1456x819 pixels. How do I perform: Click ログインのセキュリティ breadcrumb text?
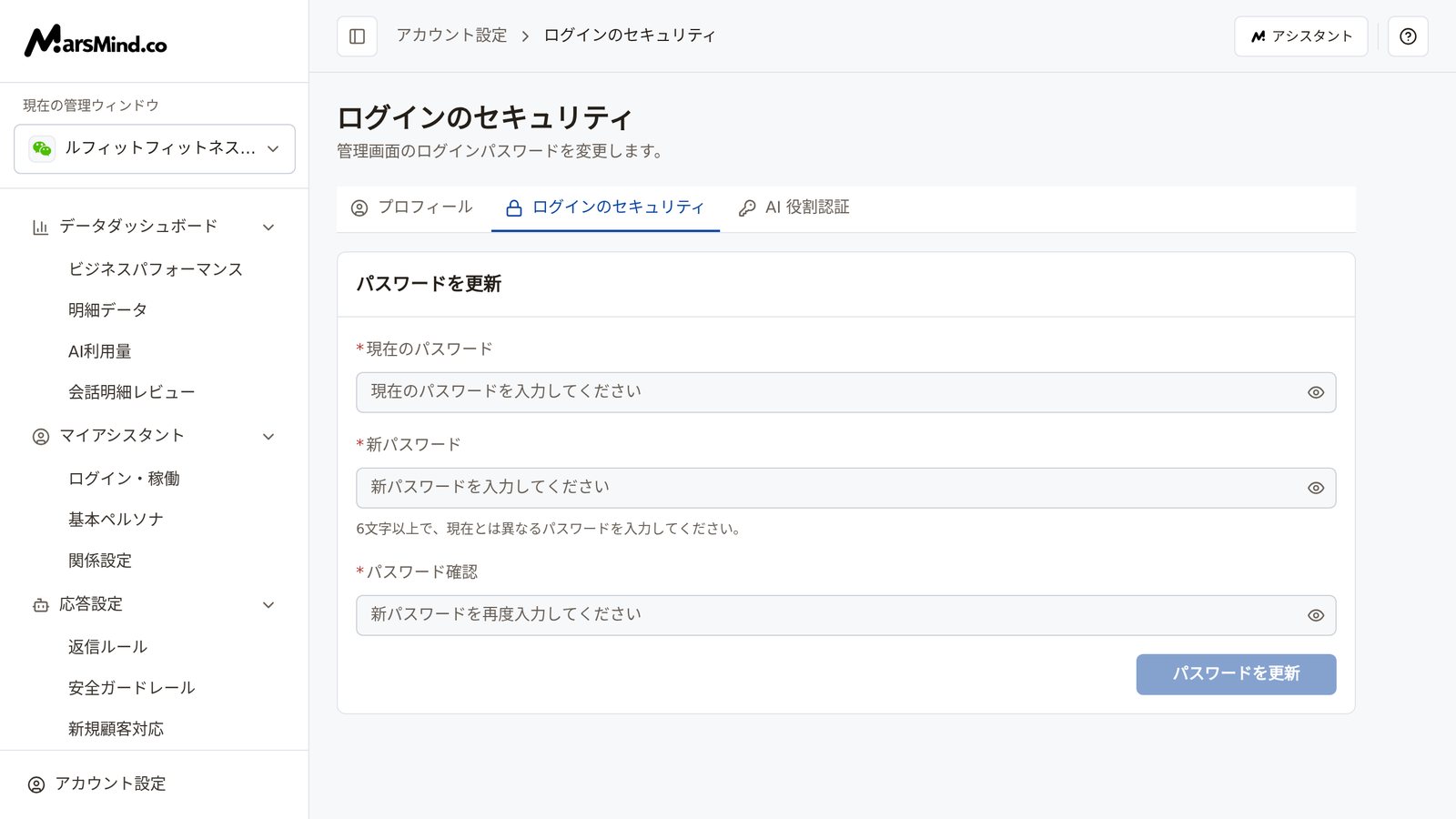click(x=630, y=35)
